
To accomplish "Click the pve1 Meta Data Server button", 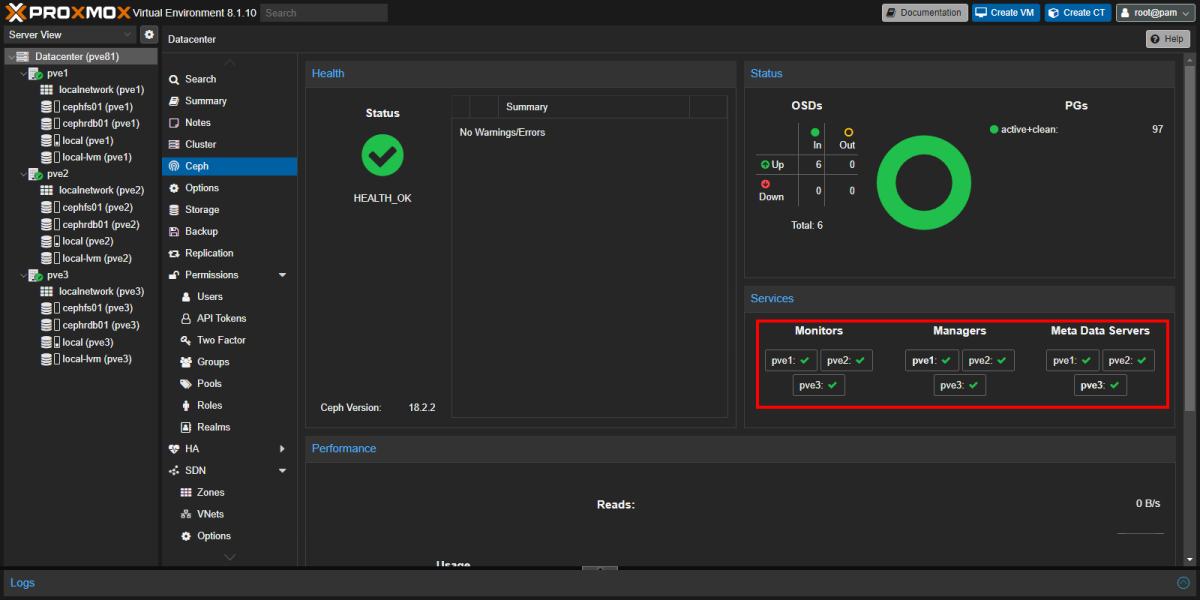I will tap(1073, 360).
